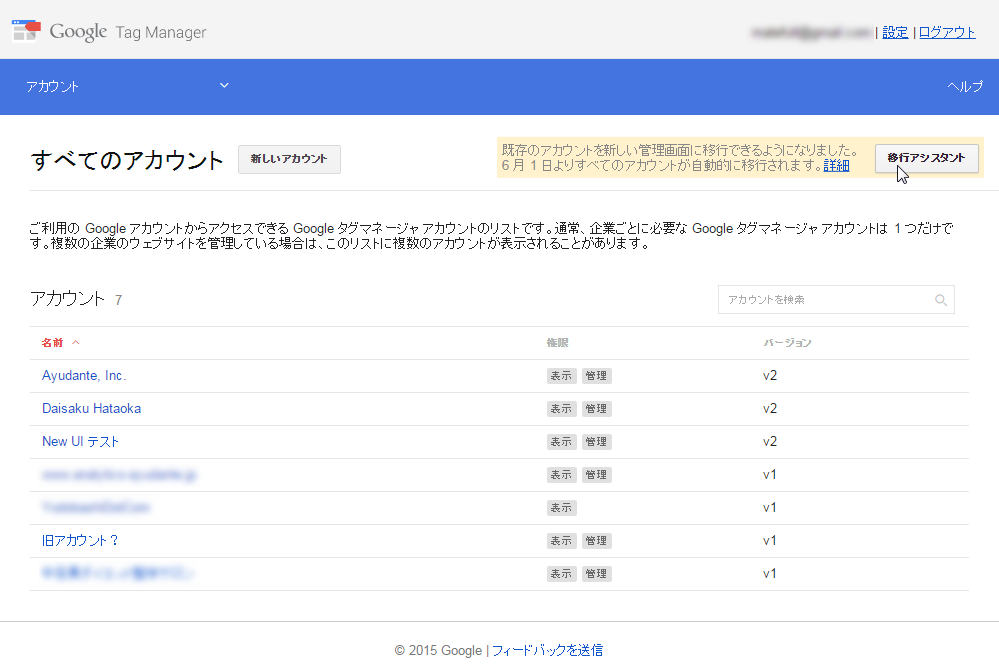
Task: Open the Ayudante, Inc. account
Action: click(84, 375)
